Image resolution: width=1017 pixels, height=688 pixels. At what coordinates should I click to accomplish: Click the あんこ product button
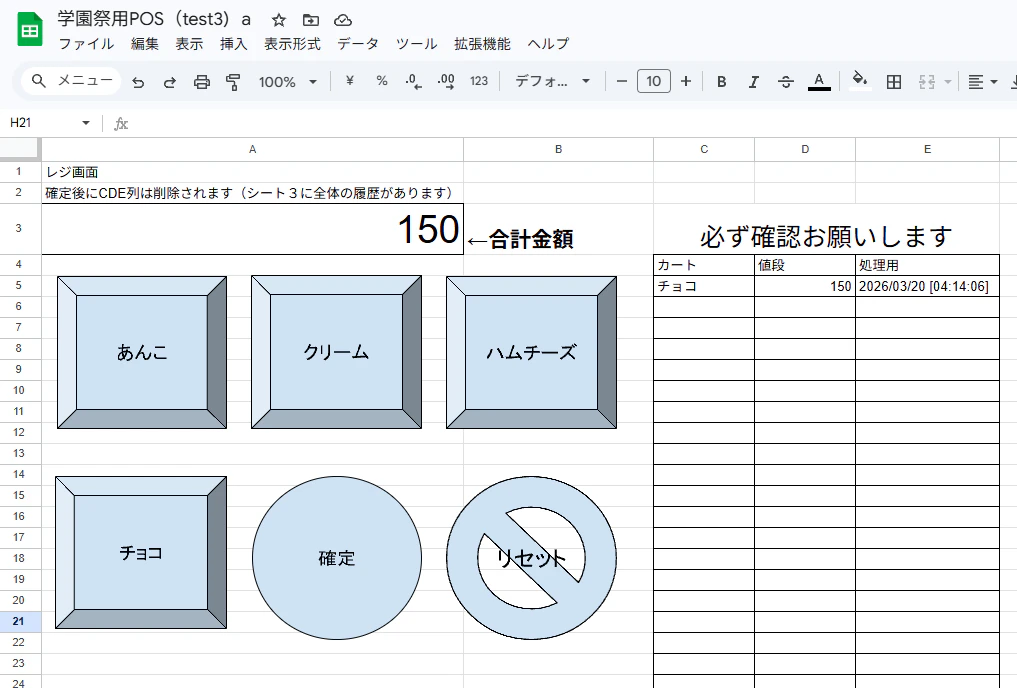(x=142, y=352)
